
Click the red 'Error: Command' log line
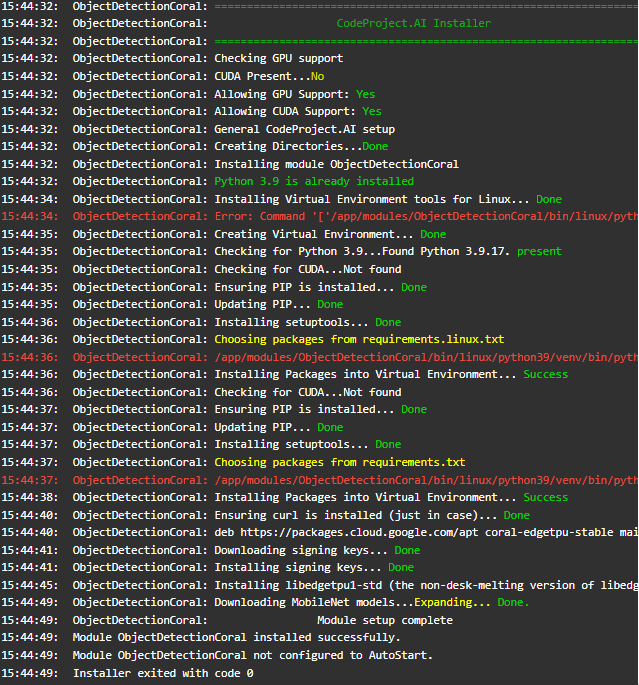tap(319, 216)
